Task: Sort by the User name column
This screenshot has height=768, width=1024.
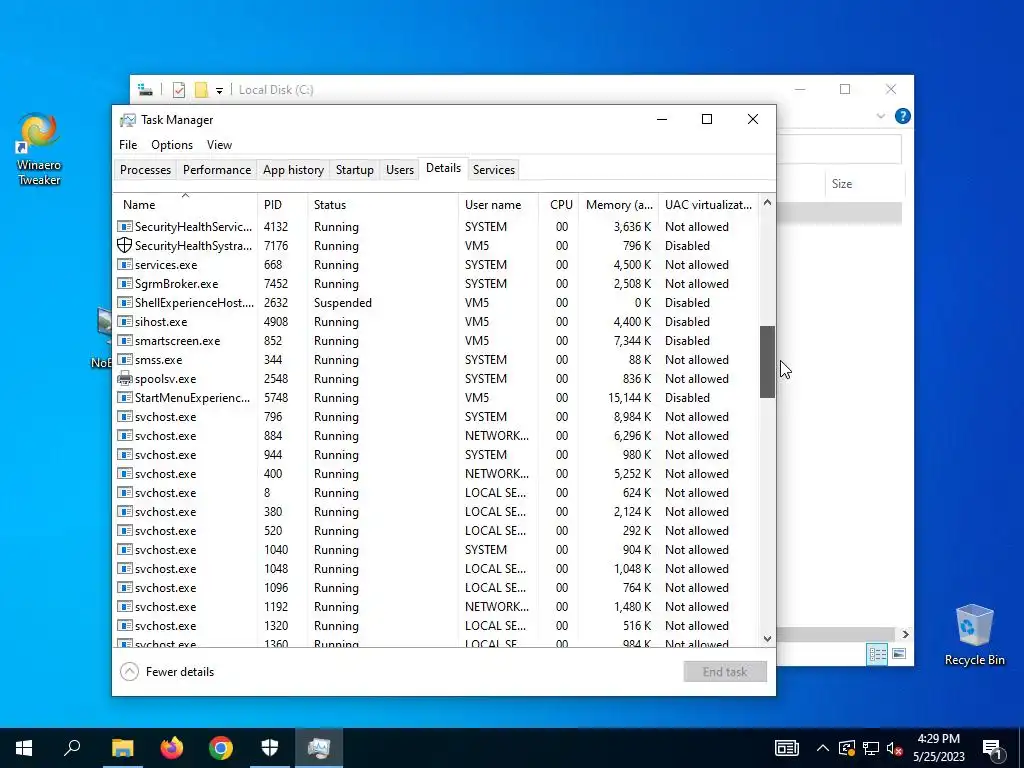Action: tap(498, 204)
